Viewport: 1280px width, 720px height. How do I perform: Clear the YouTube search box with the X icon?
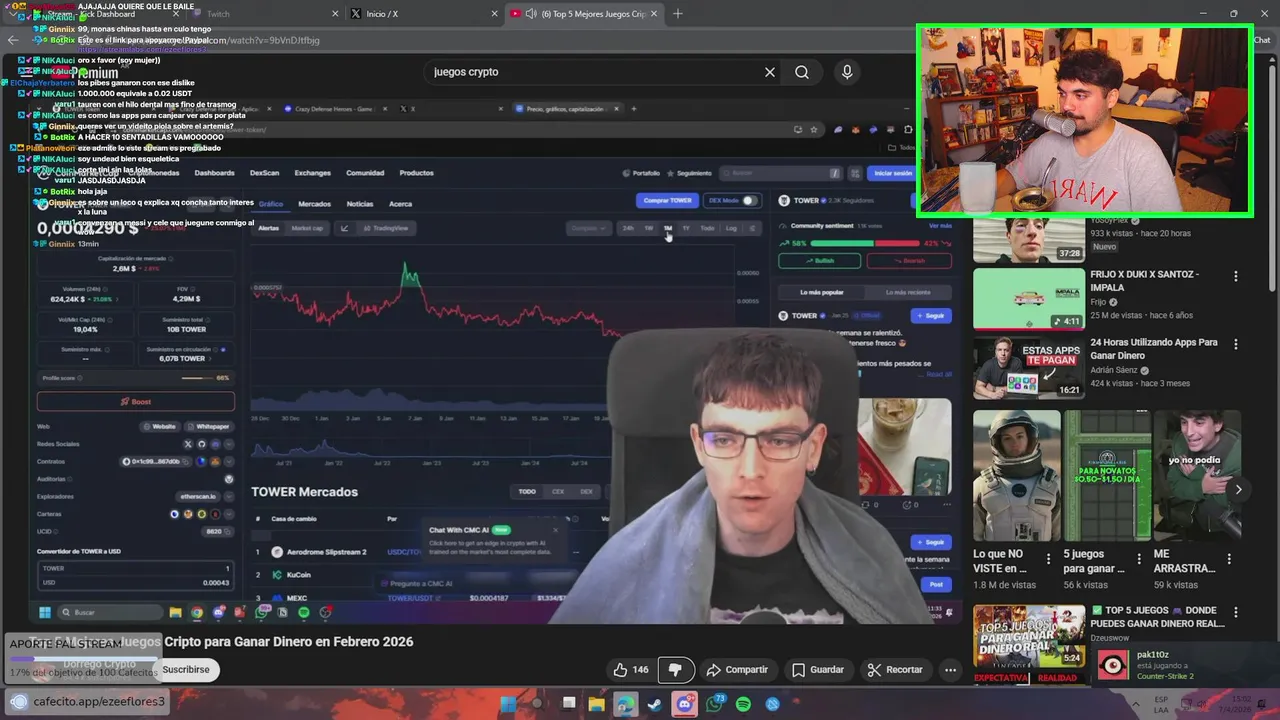(x=770, y=72)
